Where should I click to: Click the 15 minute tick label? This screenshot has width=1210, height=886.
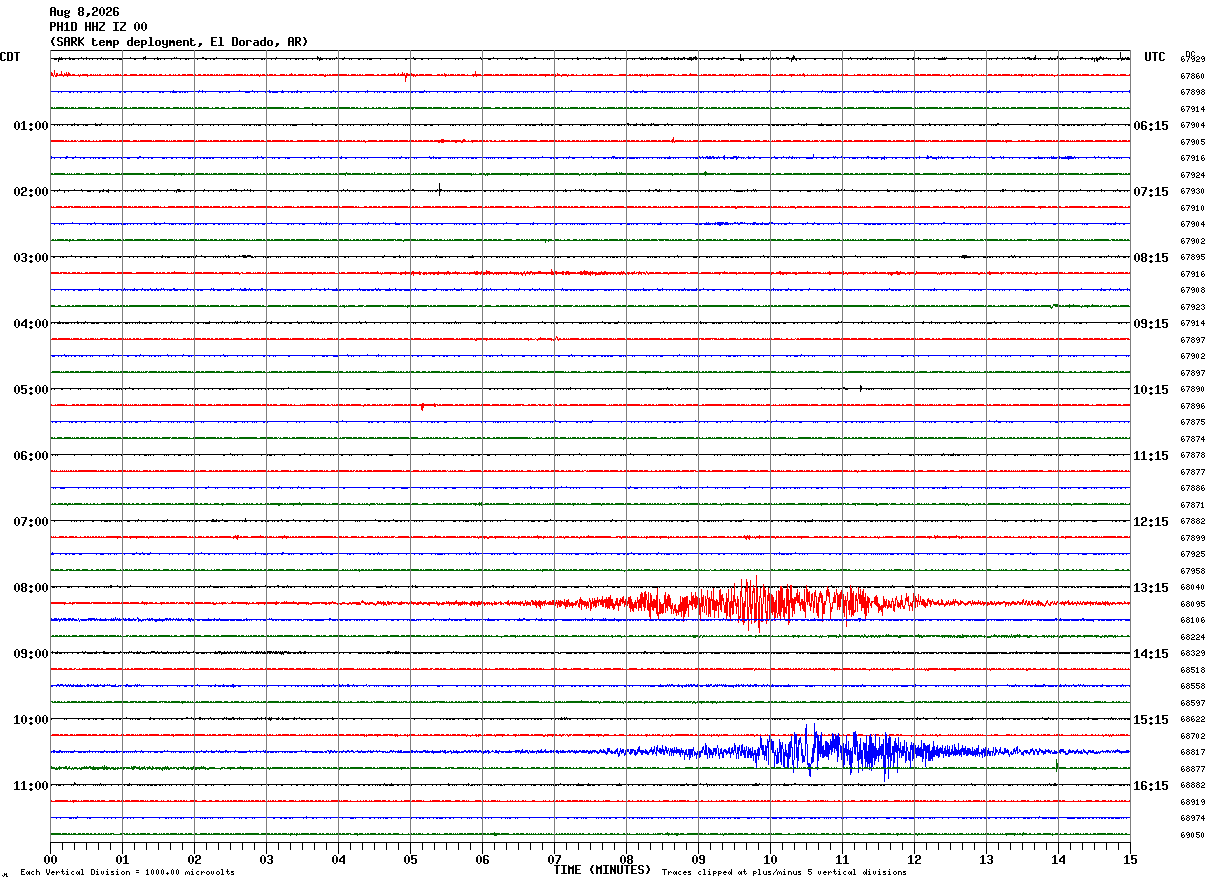1129,859
